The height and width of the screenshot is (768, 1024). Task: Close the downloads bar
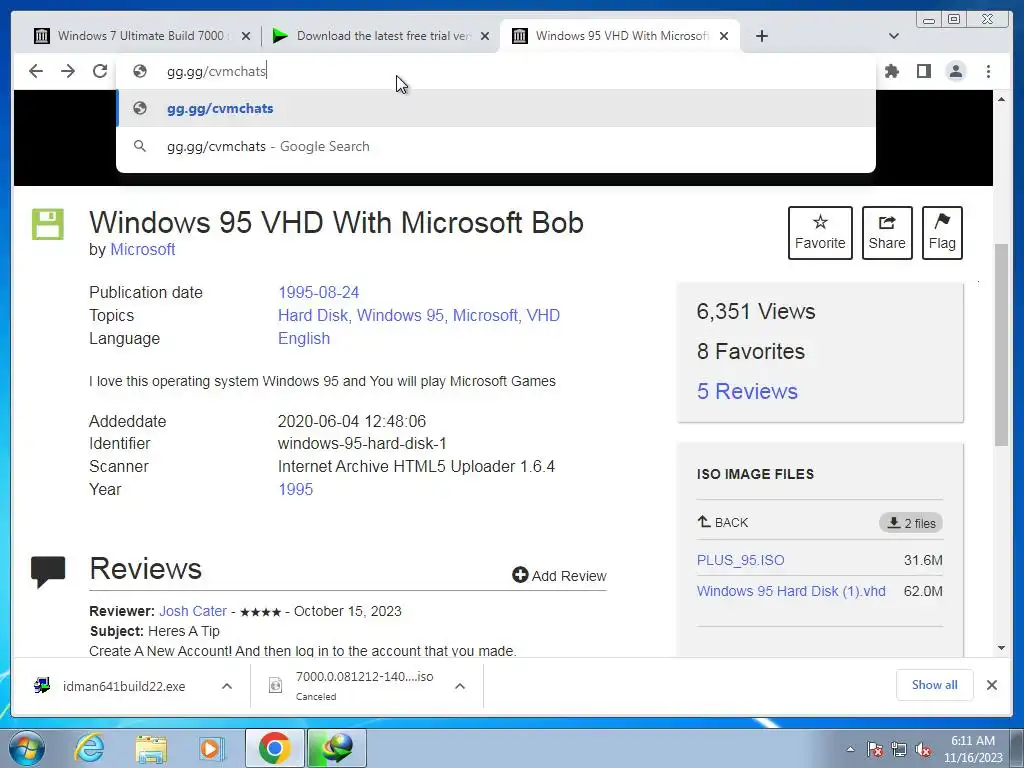tap(991, 684)
